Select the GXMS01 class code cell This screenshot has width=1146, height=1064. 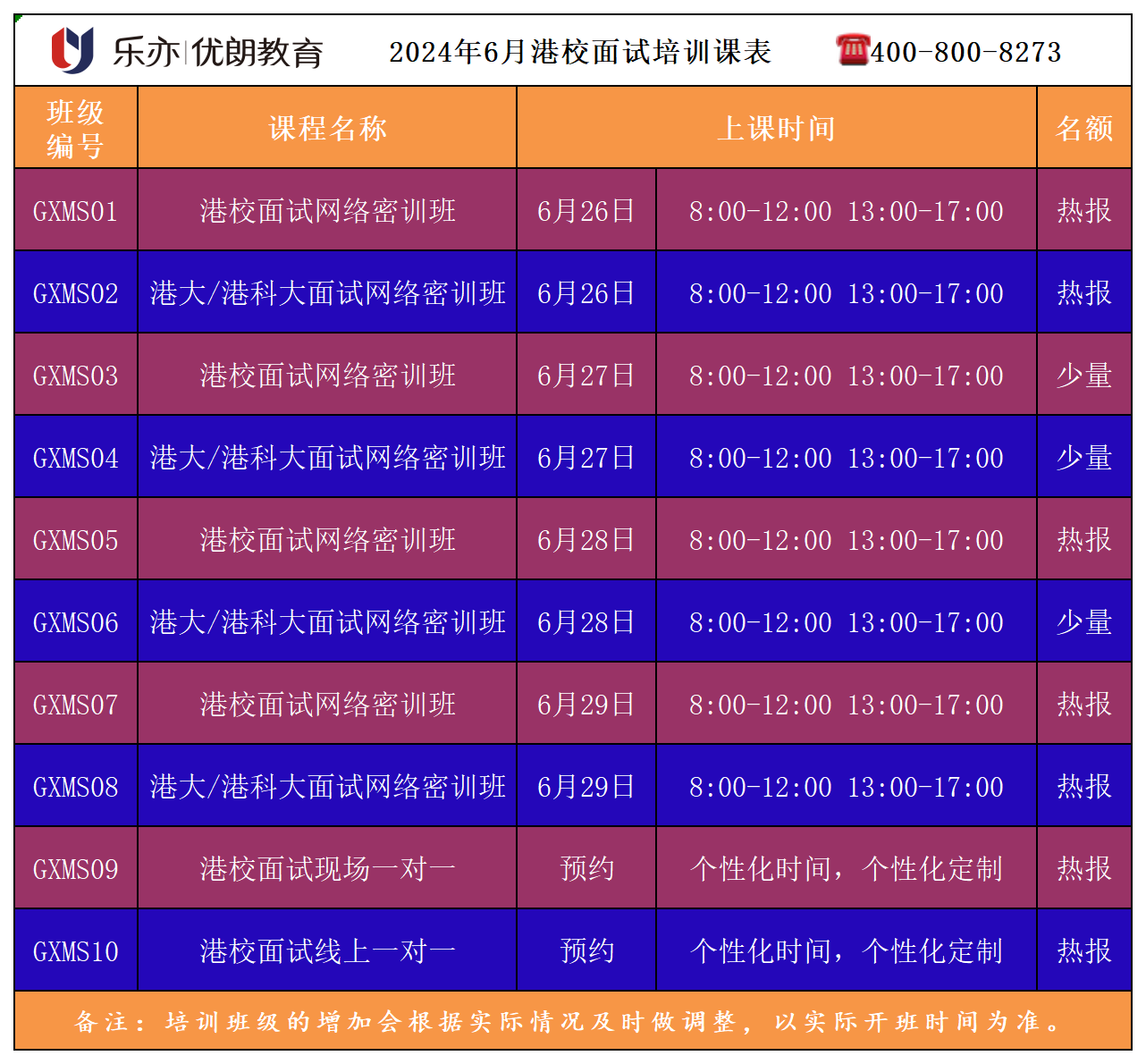point(76,211)
